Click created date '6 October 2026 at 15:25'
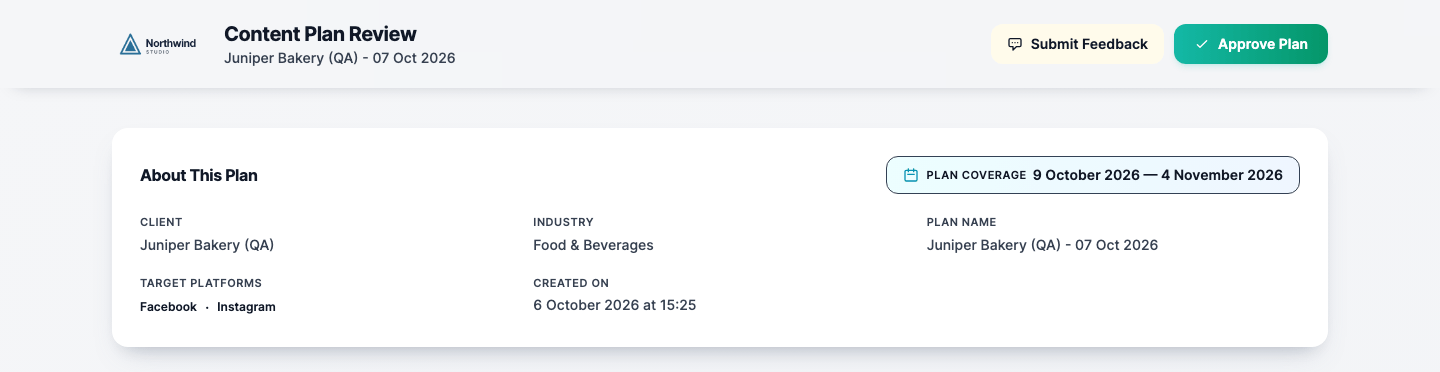The image size is (1440, 372). point(614,305)
